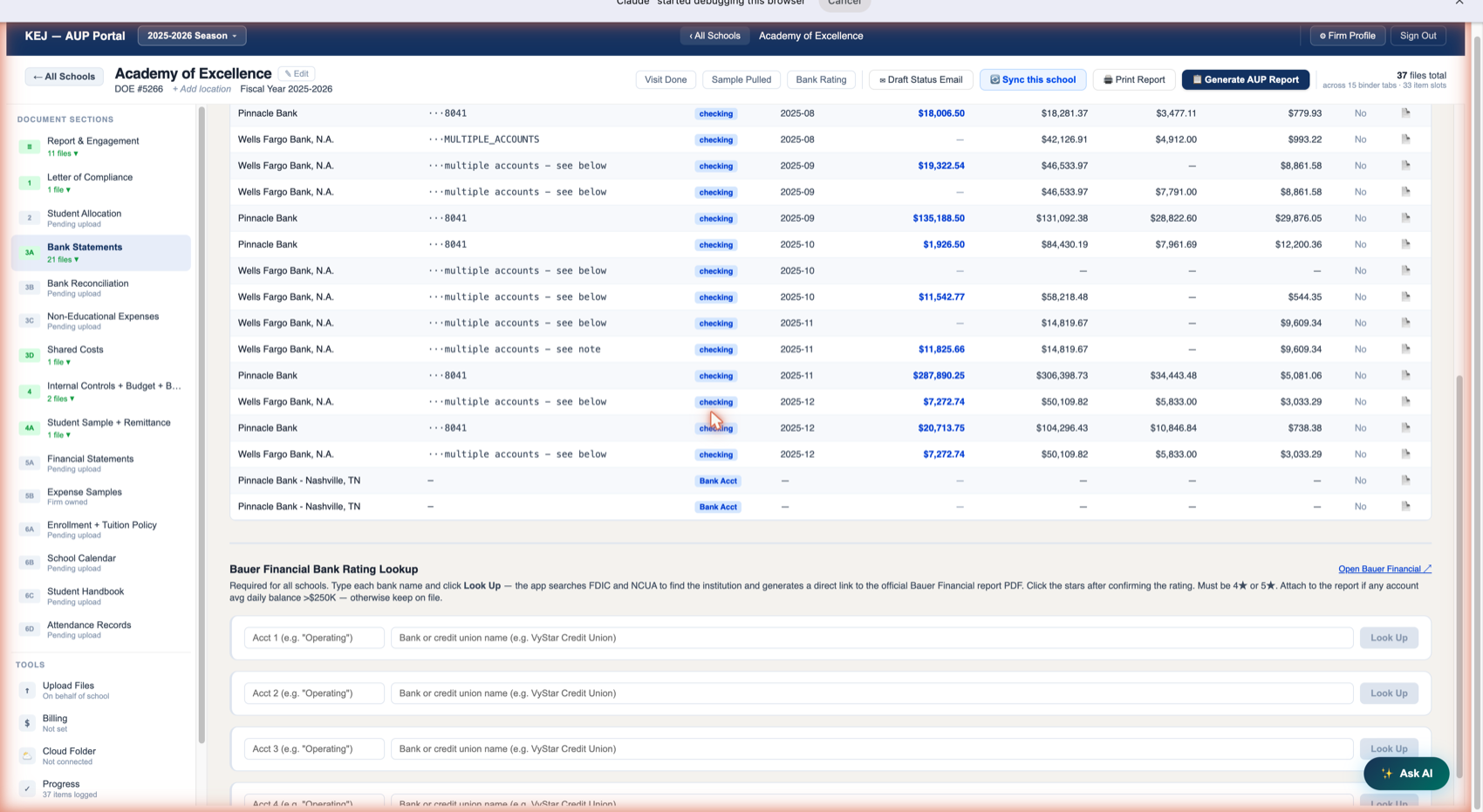Focus the bank name field next to Acct 2
Screen dimensions: 1483x812
click(871, 693)
